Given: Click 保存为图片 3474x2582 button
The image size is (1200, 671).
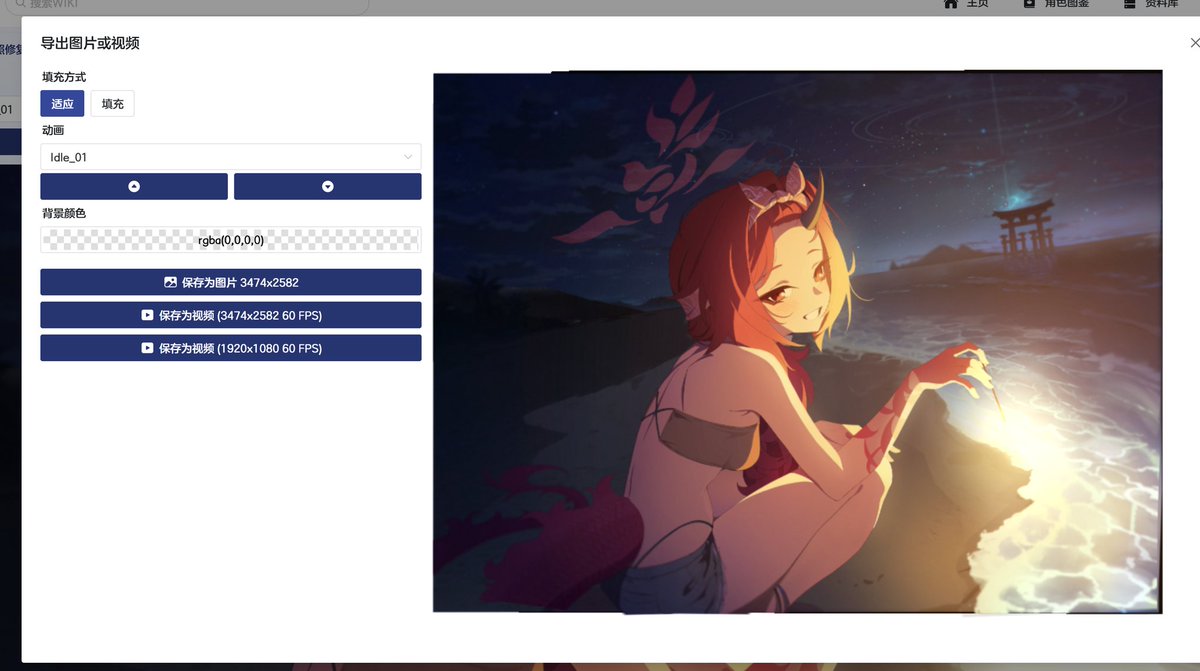Looking at the screenshot, I should 231,282.
